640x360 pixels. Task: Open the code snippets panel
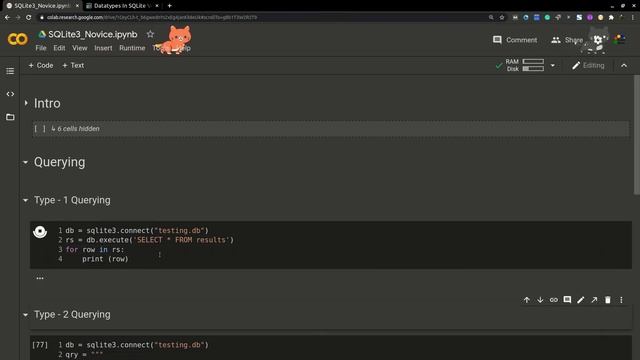coord(10,94)
